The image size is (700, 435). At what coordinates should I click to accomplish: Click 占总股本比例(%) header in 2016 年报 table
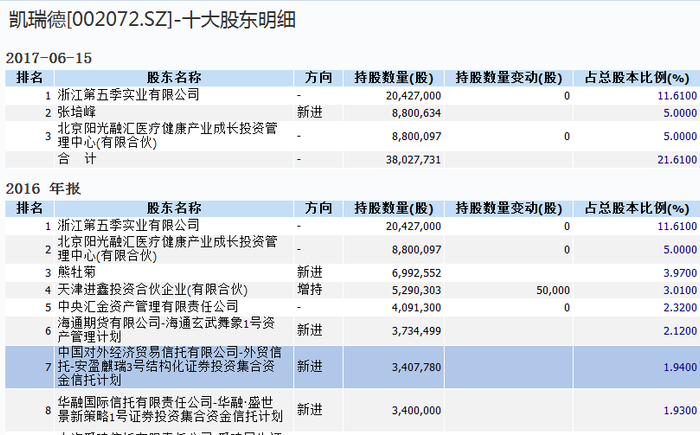pyautogui.click(x=637, y=208)
